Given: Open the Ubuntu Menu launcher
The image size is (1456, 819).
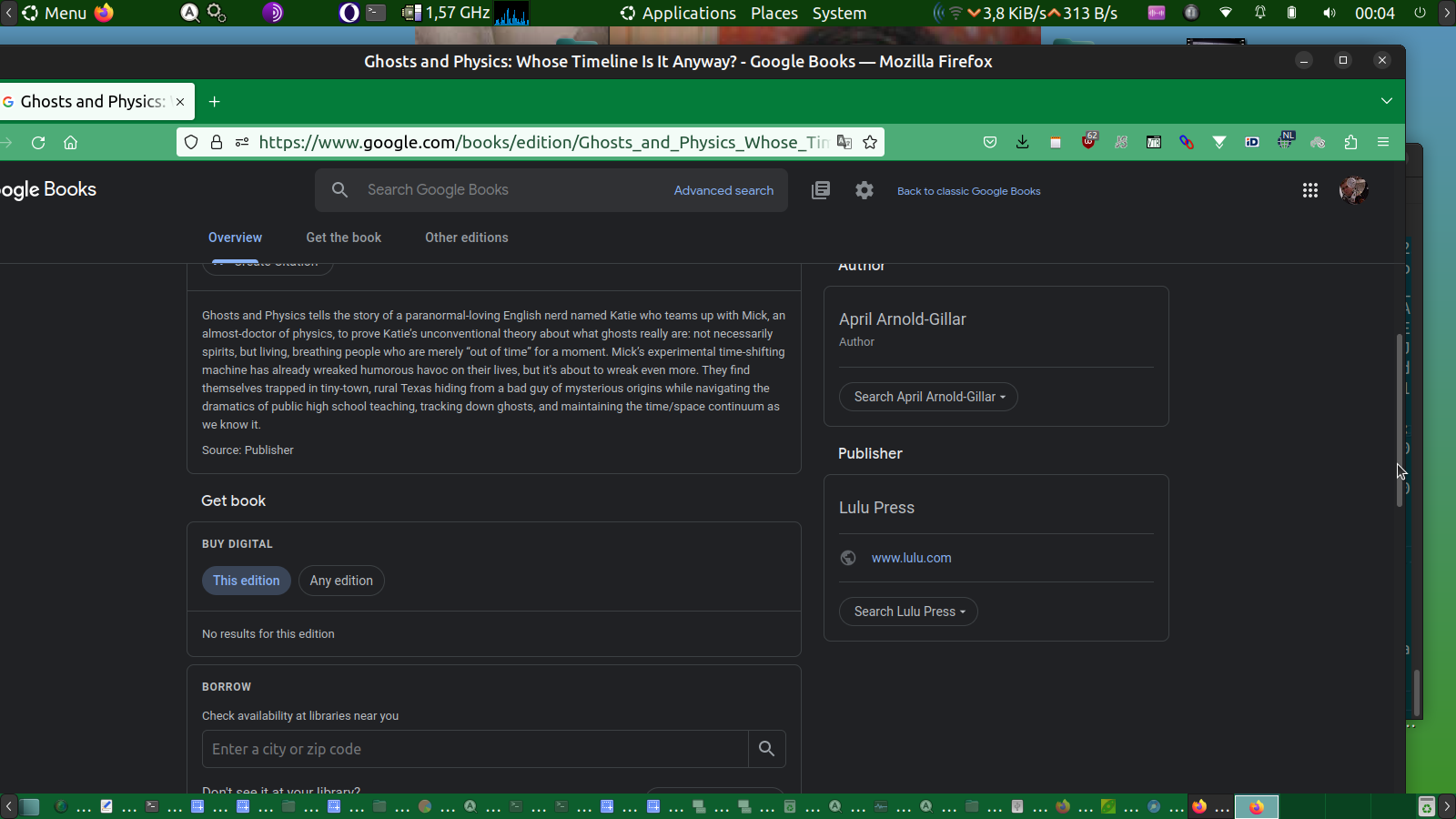Looking at the screenshot, I should pyautogui.click(x=55, y=13).
